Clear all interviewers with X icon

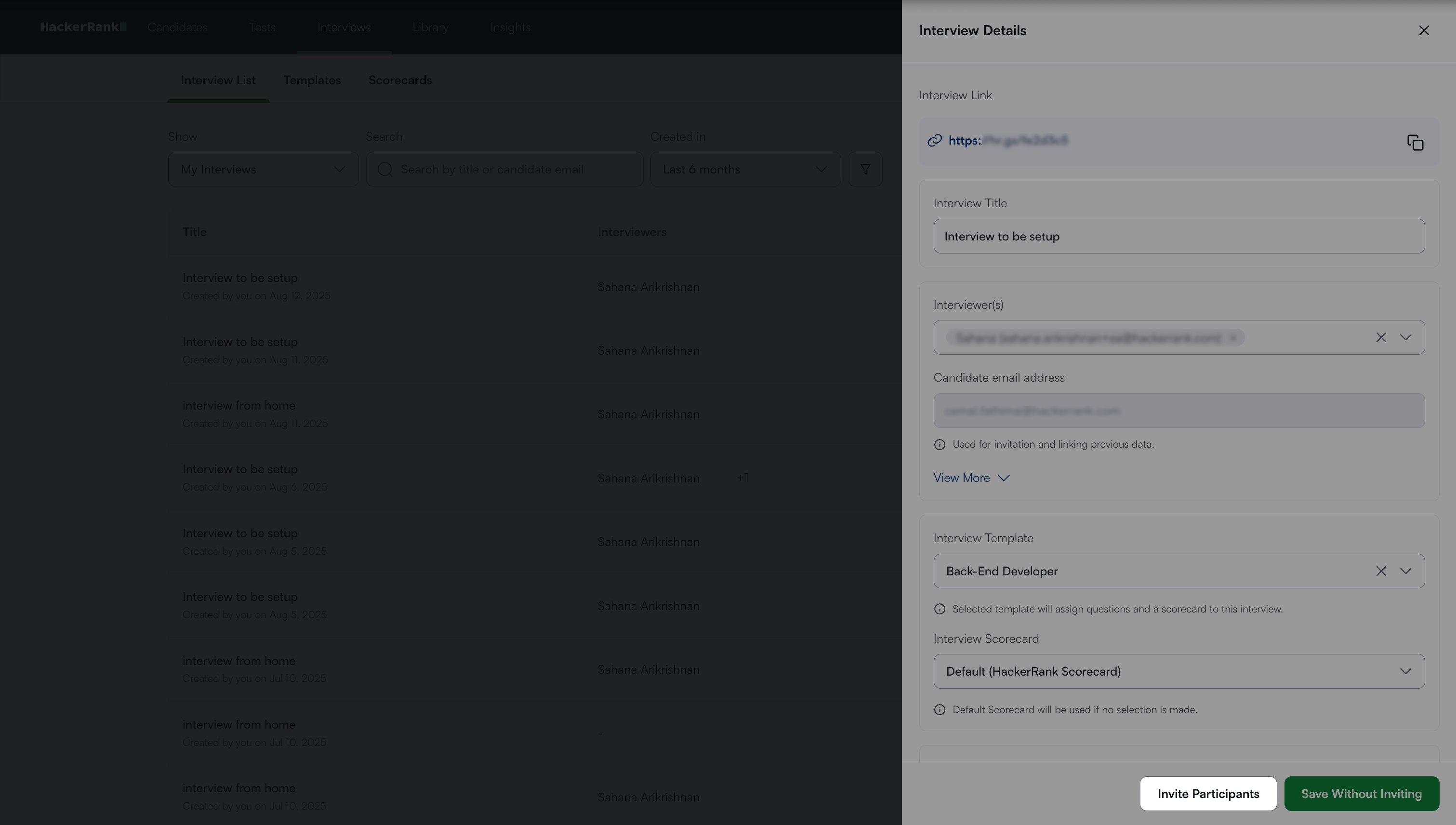click(1381, 338)
